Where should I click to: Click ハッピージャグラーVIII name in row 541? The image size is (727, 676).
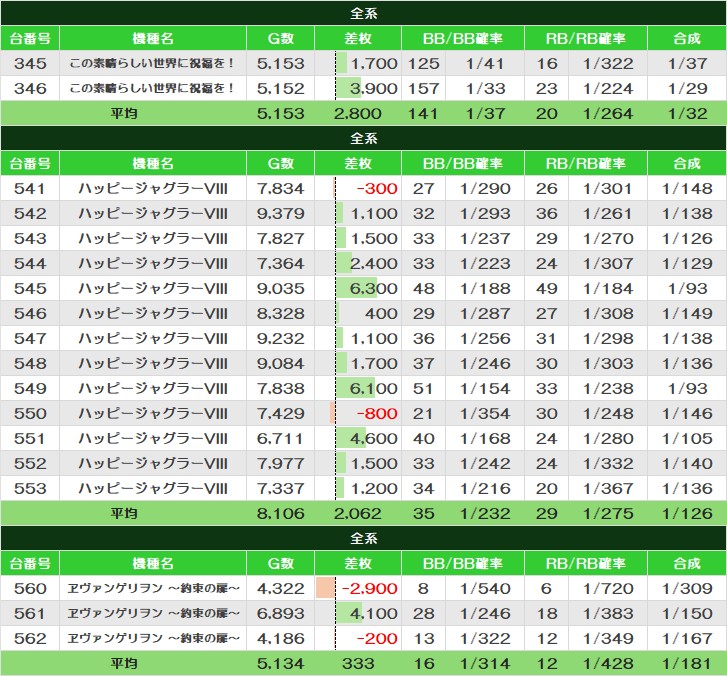(153, 188)
